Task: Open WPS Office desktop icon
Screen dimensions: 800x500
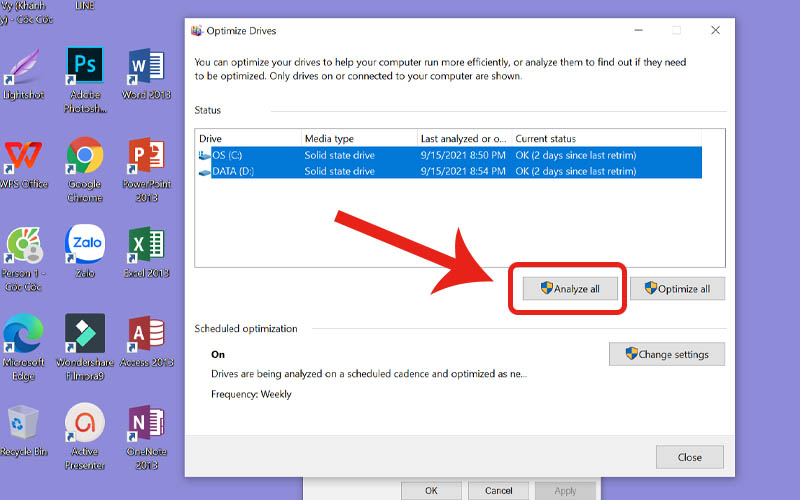Action: click(x=23, y=157)
